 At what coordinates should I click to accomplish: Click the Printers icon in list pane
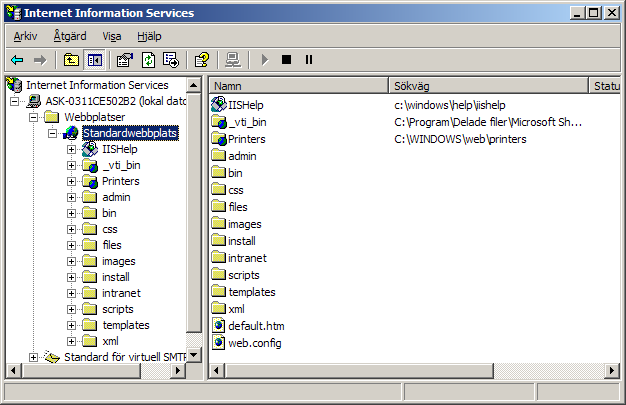point(219,139)
